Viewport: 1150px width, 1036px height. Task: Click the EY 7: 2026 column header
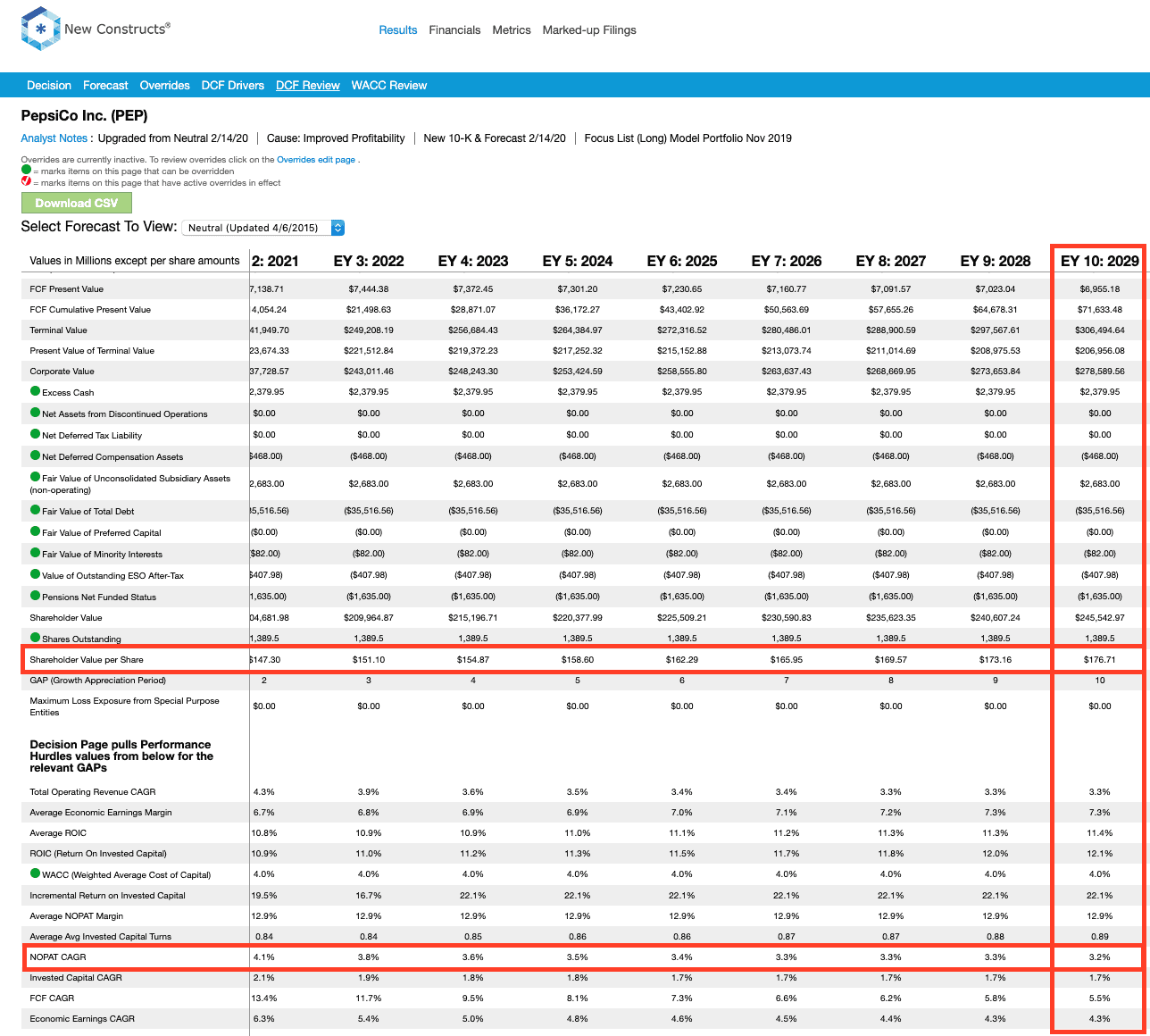(787, 261)
